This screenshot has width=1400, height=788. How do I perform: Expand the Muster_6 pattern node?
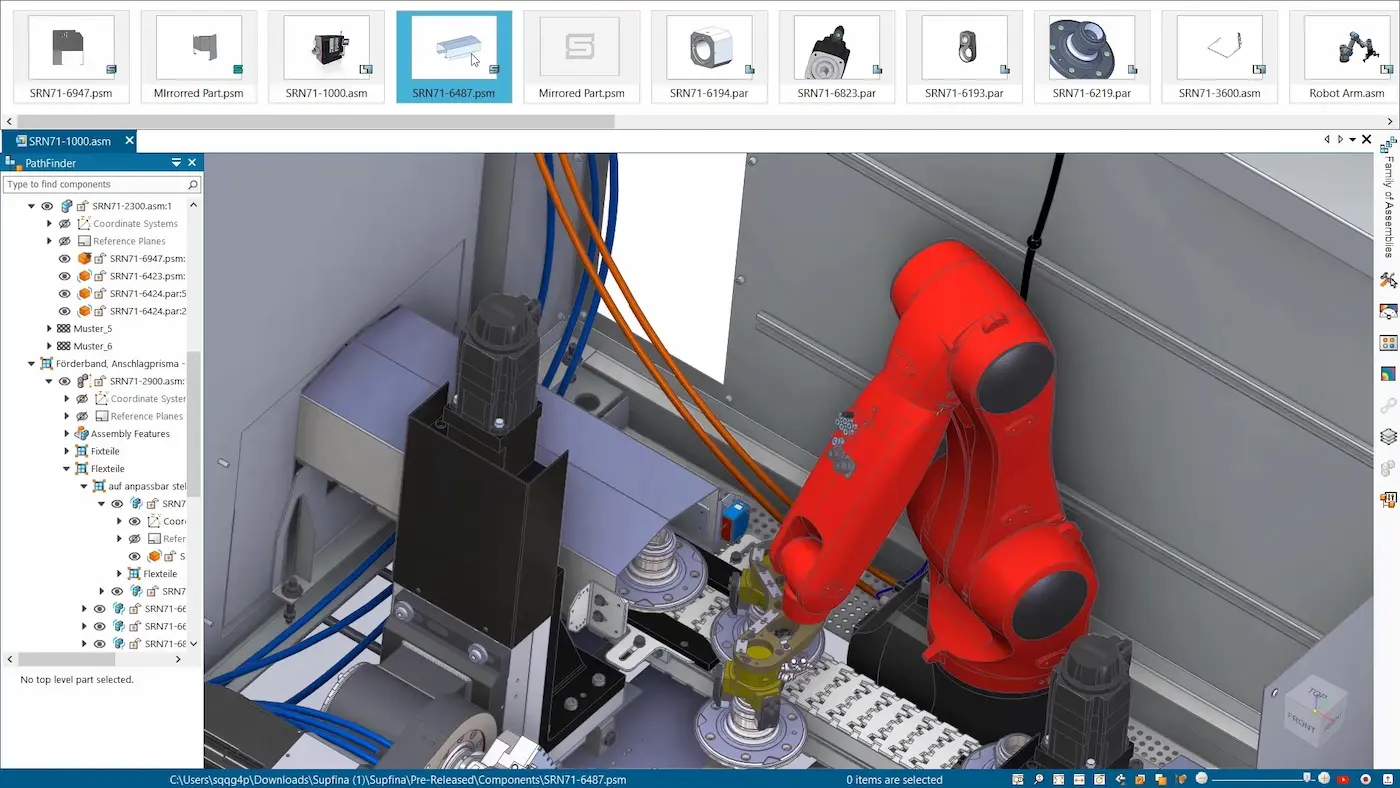(x=49, y=346)
